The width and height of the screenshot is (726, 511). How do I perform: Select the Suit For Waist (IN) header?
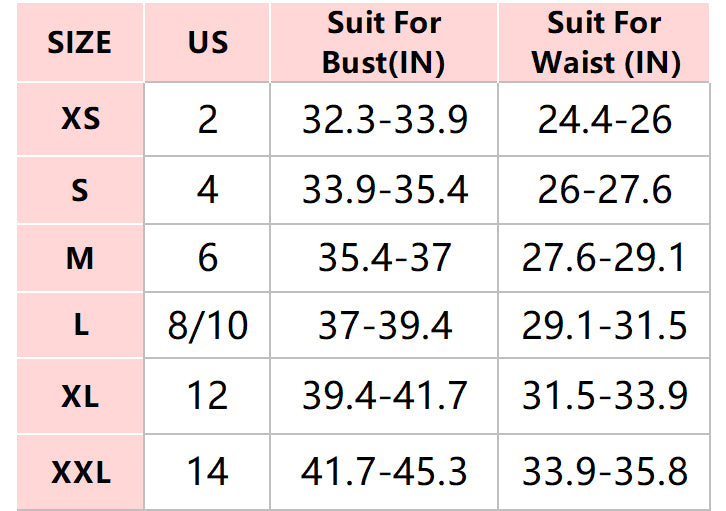(606, 43)
